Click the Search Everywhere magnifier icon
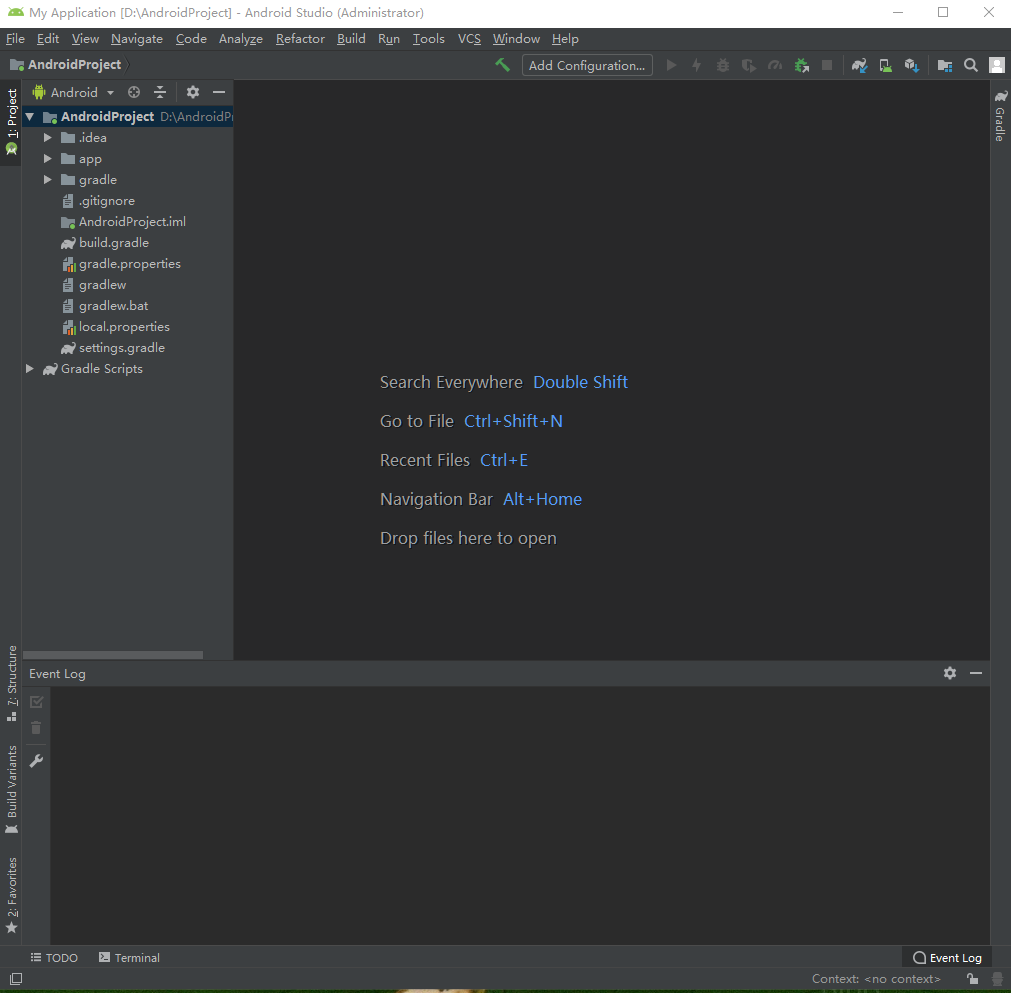Viewport: 1011px width, 993px height. (x=970, y=65)
